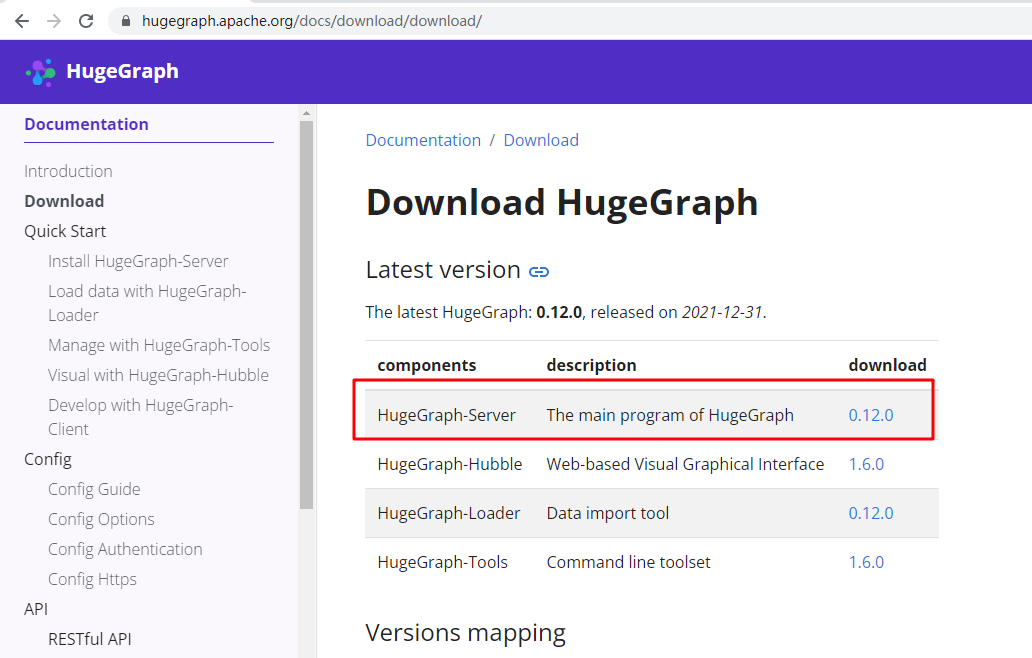
Task: Download HugeGraph-Loader 0.12.0
Action: 871,513
